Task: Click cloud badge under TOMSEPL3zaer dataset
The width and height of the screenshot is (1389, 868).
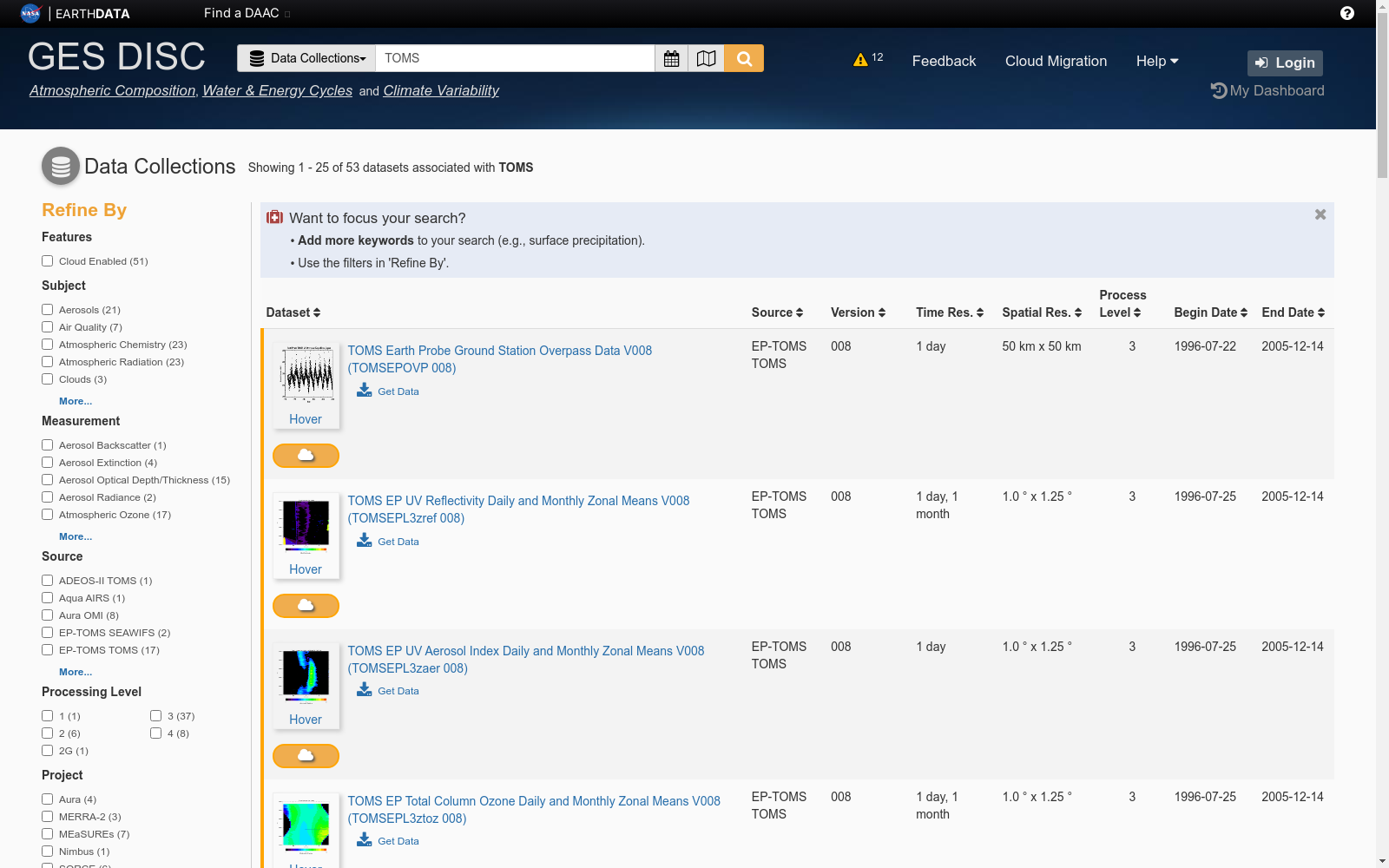Action: (306, 756)
